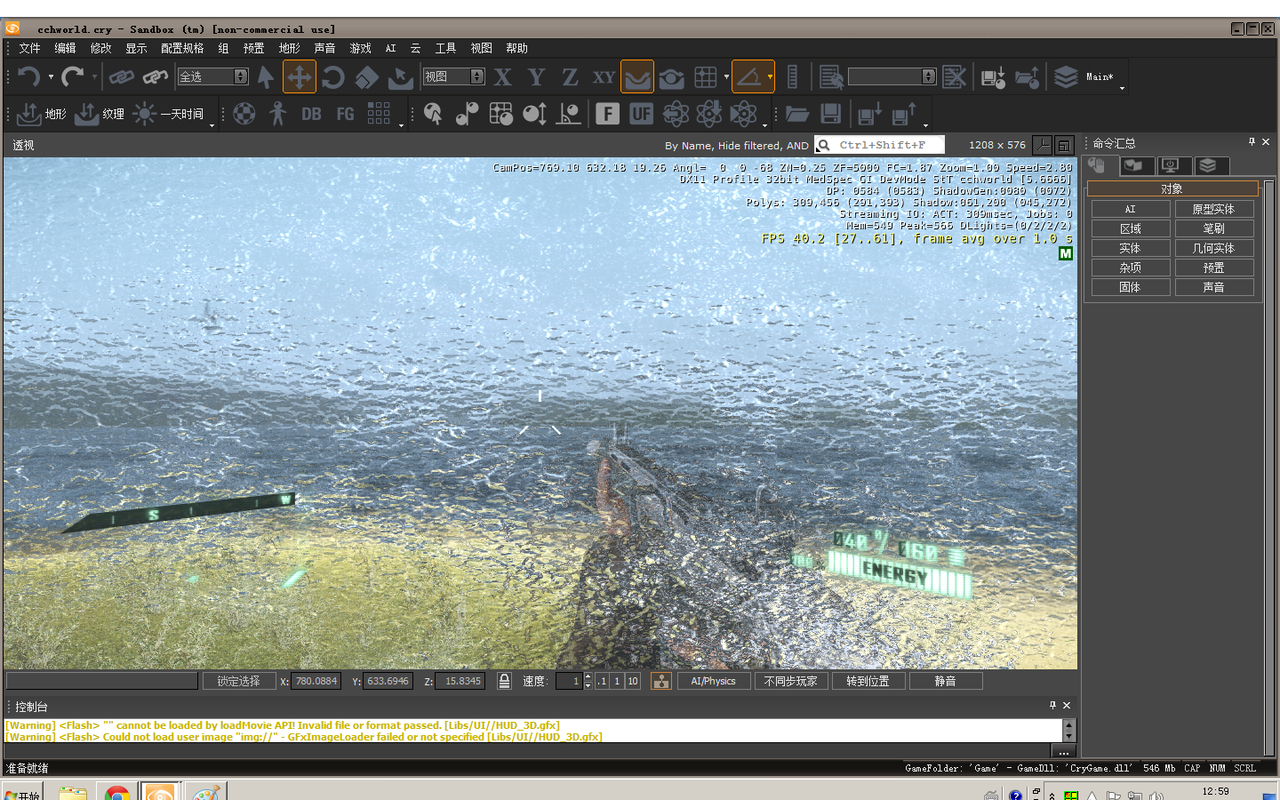The width and height of the screenshot is (1280, 800).
Task: Open the 工具 menu
Action: [446, 48]
